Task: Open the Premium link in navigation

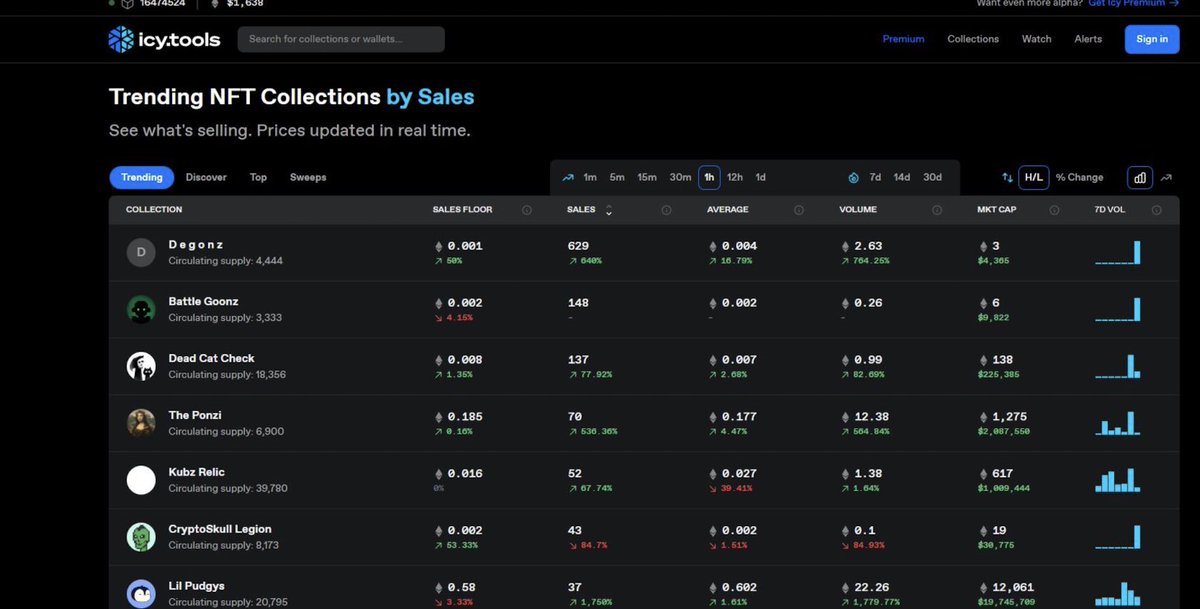Action: pos(903,39)
